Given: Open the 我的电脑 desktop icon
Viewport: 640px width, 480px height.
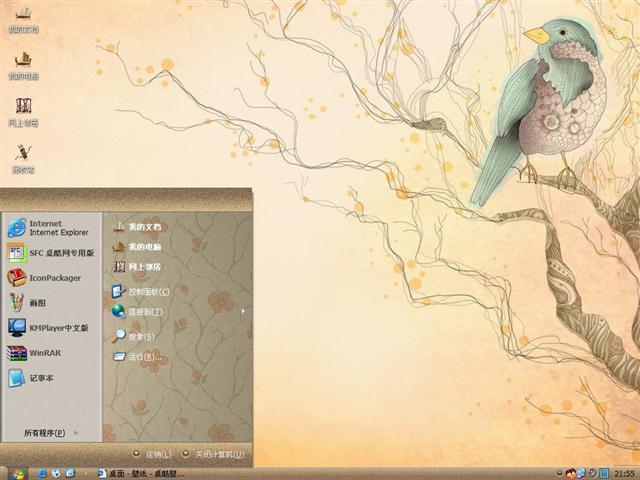Looking at the screenshot, I should pos(23,66).
